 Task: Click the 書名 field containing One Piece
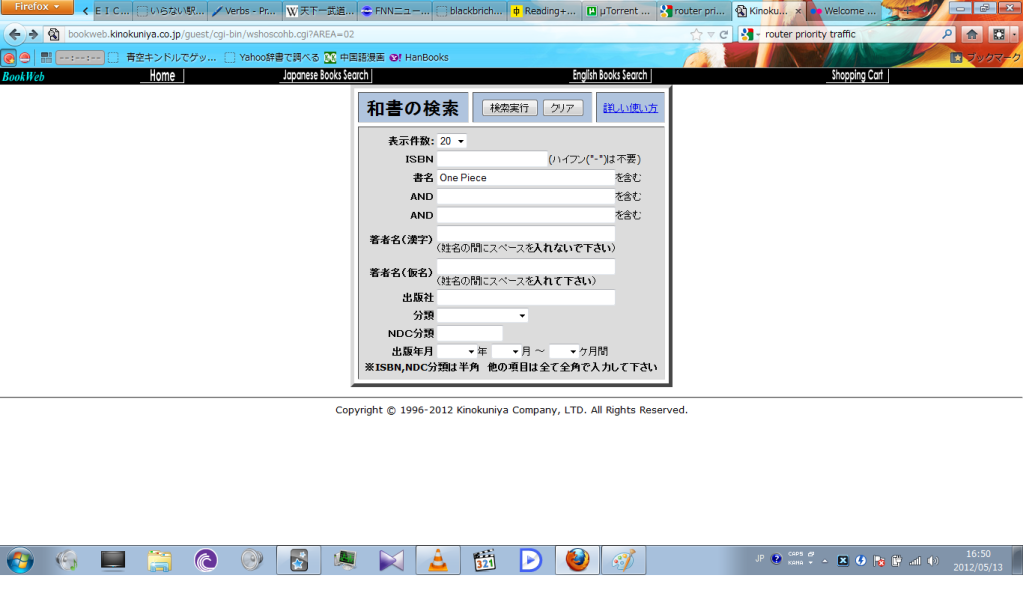pos(525,177)
